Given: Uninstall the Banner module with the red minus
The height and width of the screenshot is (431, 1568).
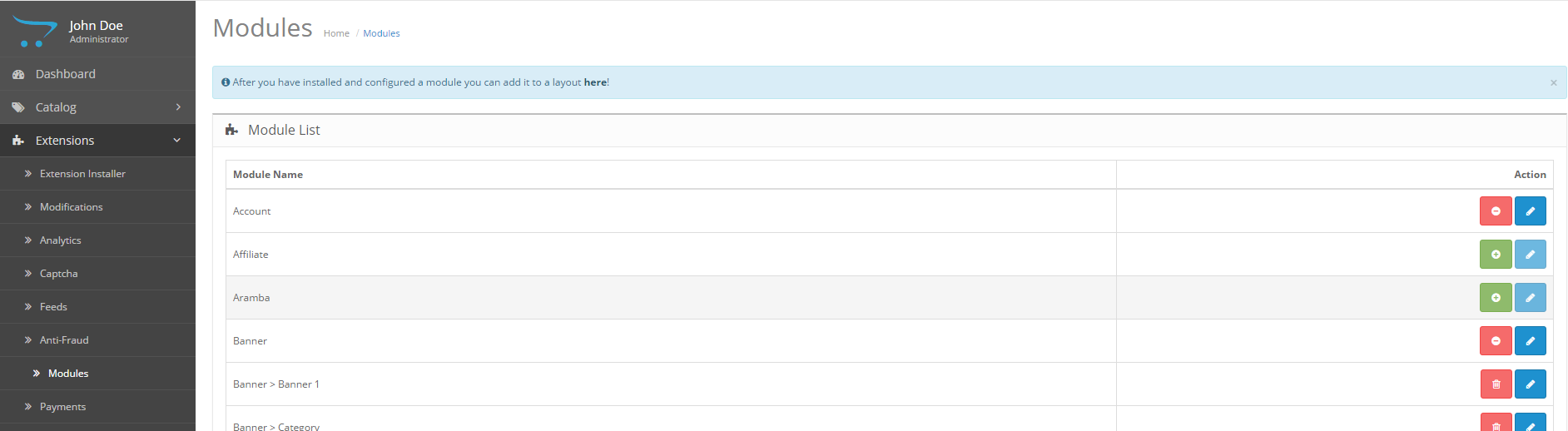Looking at the screenshot, I should pos(1496,341).
